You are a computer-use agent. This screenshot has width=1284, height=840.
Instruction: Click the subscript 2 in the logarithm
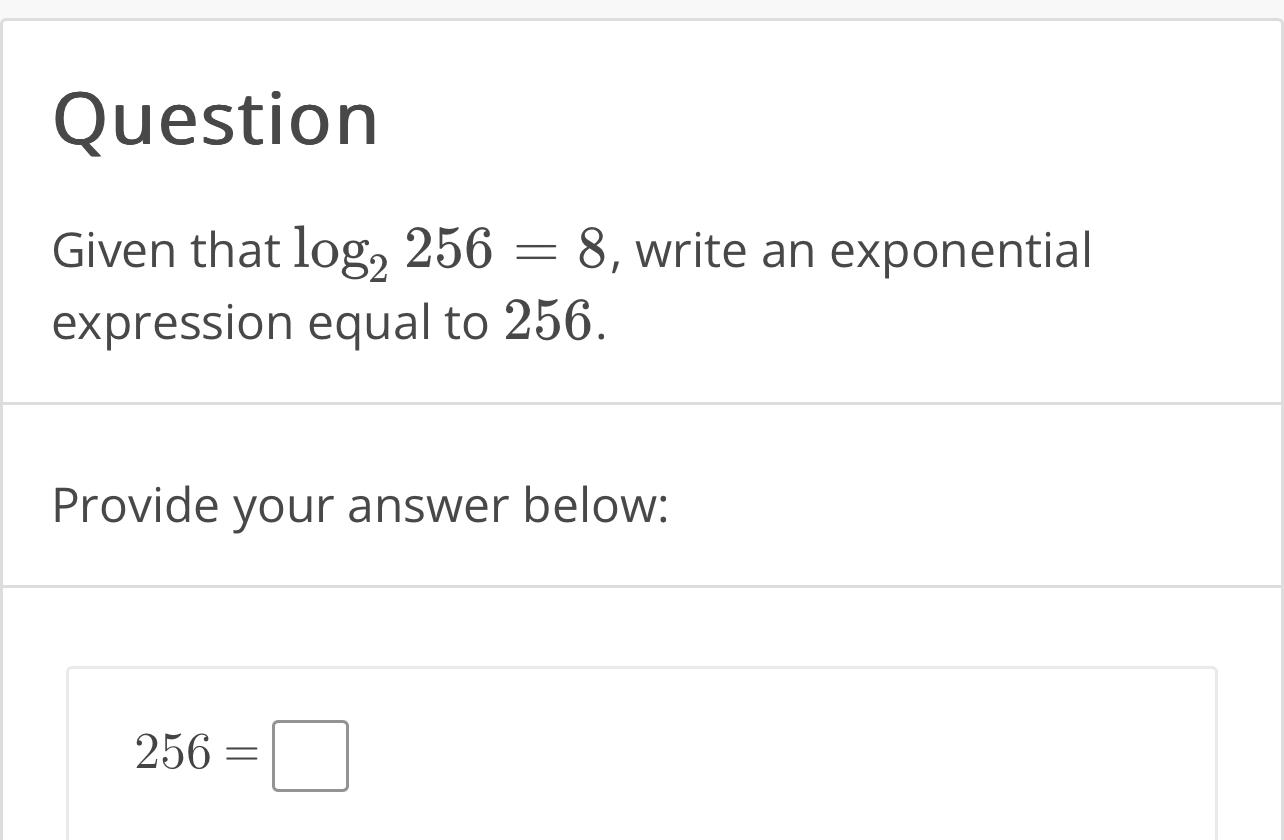click(x=376, y=267)
